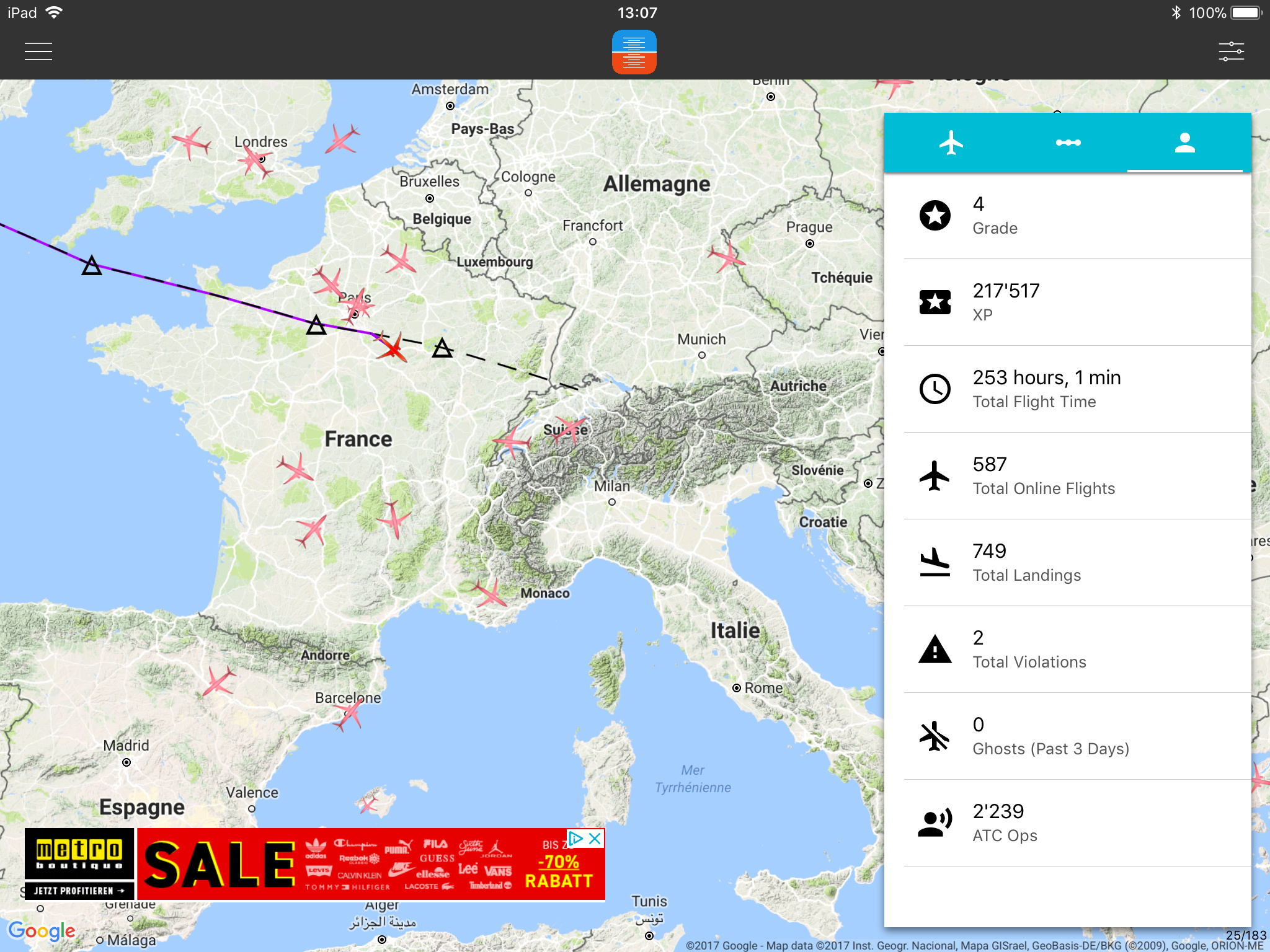Image resolution: width=1270 pixels, height=952 pixels.
Task: Select the aircraft near Londres
Action: (254, 161)
